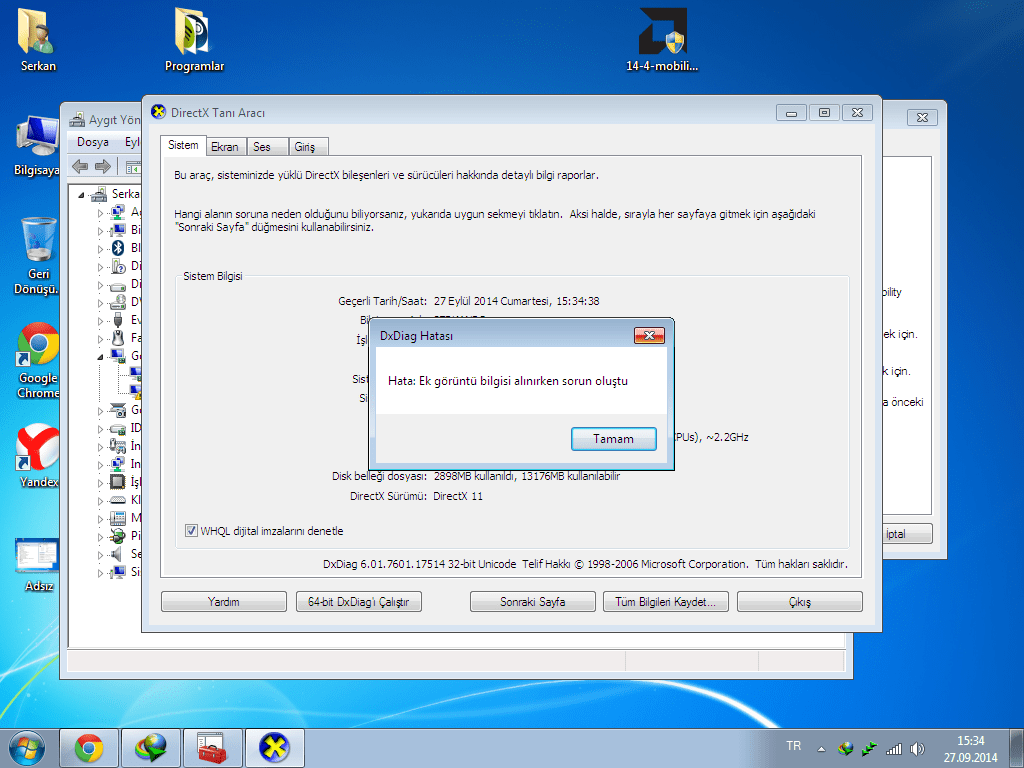The height and width of the screenshot is (768, 1024).
Task: Click back arrow in Aygıt Yöneticisi toolbar
Action: (x=80, y=167)
